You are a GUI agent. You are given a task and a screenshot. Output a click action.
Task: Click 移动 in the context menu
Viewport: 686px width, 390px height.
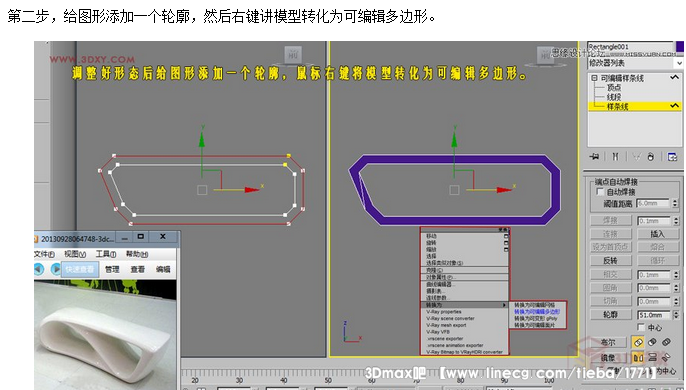431,236
